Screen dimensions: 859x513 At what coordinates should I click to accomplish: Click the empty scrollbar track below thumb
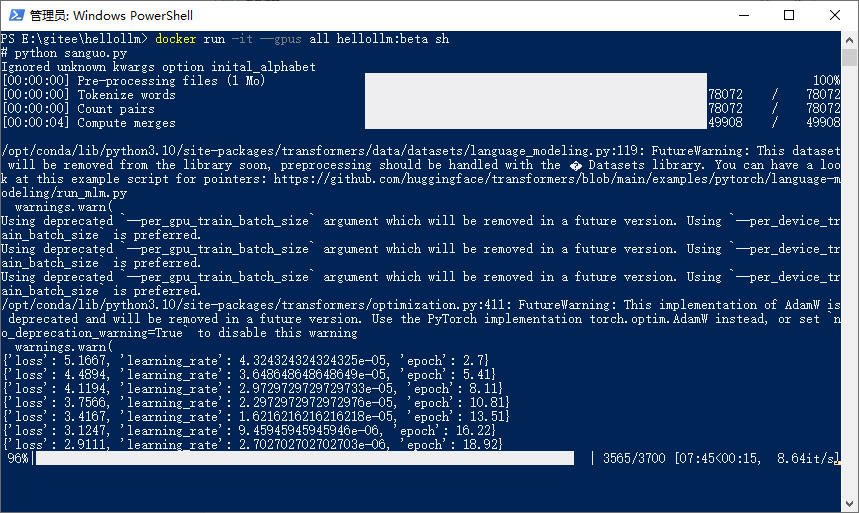[849, 281]
